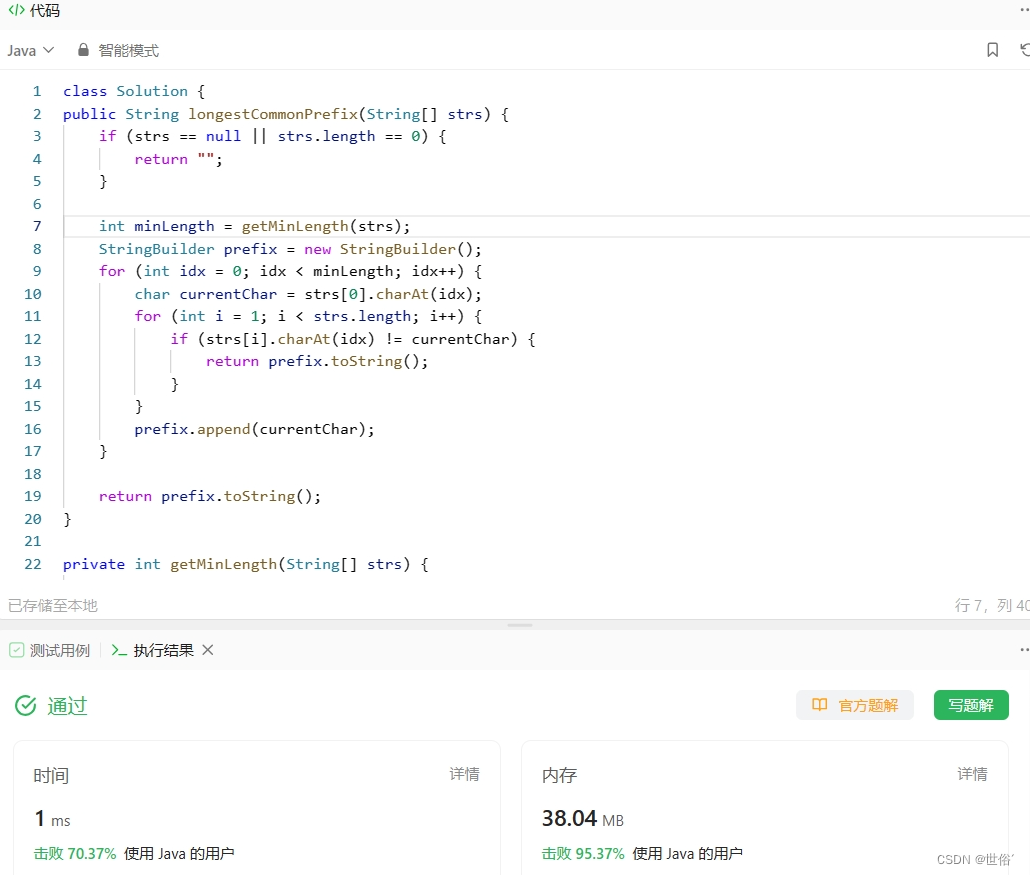
Task: Click the 写题解 write solution button
Action: [x=971, y=705]
